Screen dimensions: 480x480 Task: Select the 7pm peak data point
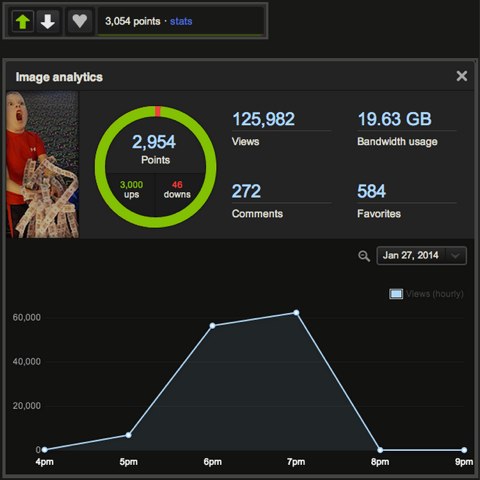click(x=296, y=313)
